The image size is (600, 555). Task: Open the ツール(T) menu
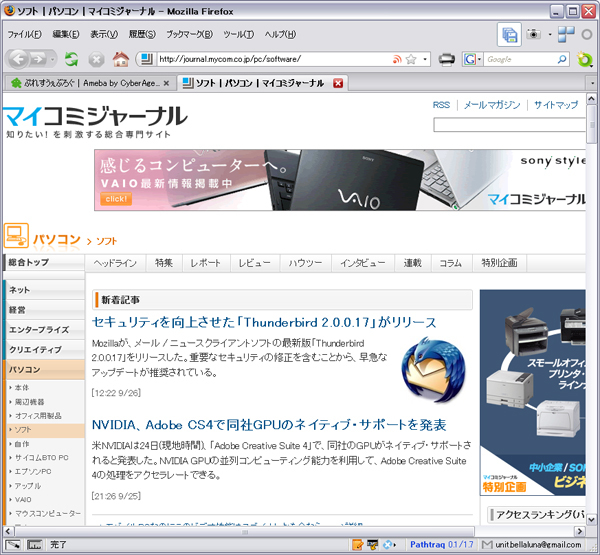click(239, 34)
